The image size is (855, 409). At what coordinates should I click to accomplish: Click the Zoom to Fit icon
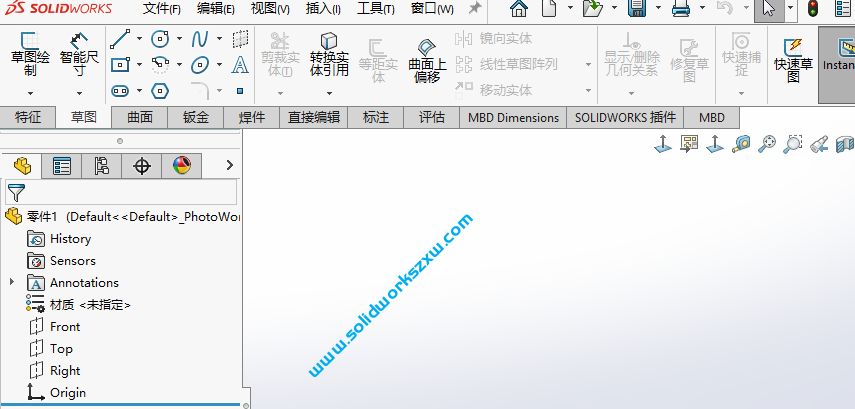point(767,144)
